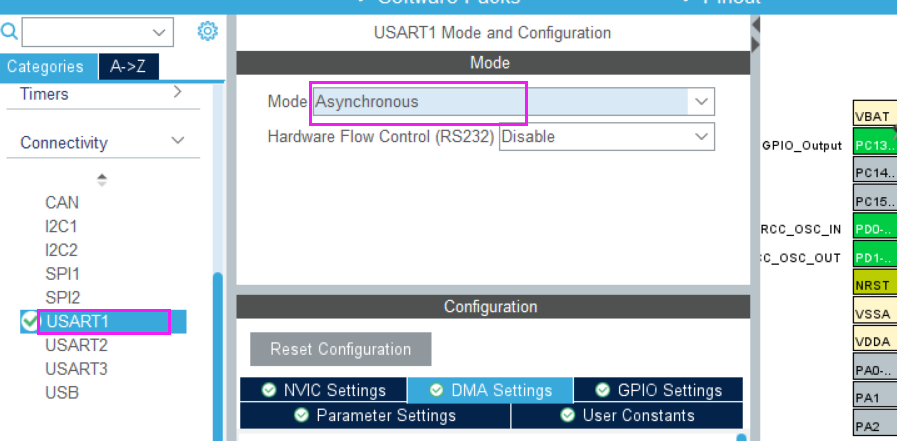The image size is (897, 441).
Task: Select SPI2 peripheral
Action: pyautogui.click(x=62, y=297)
